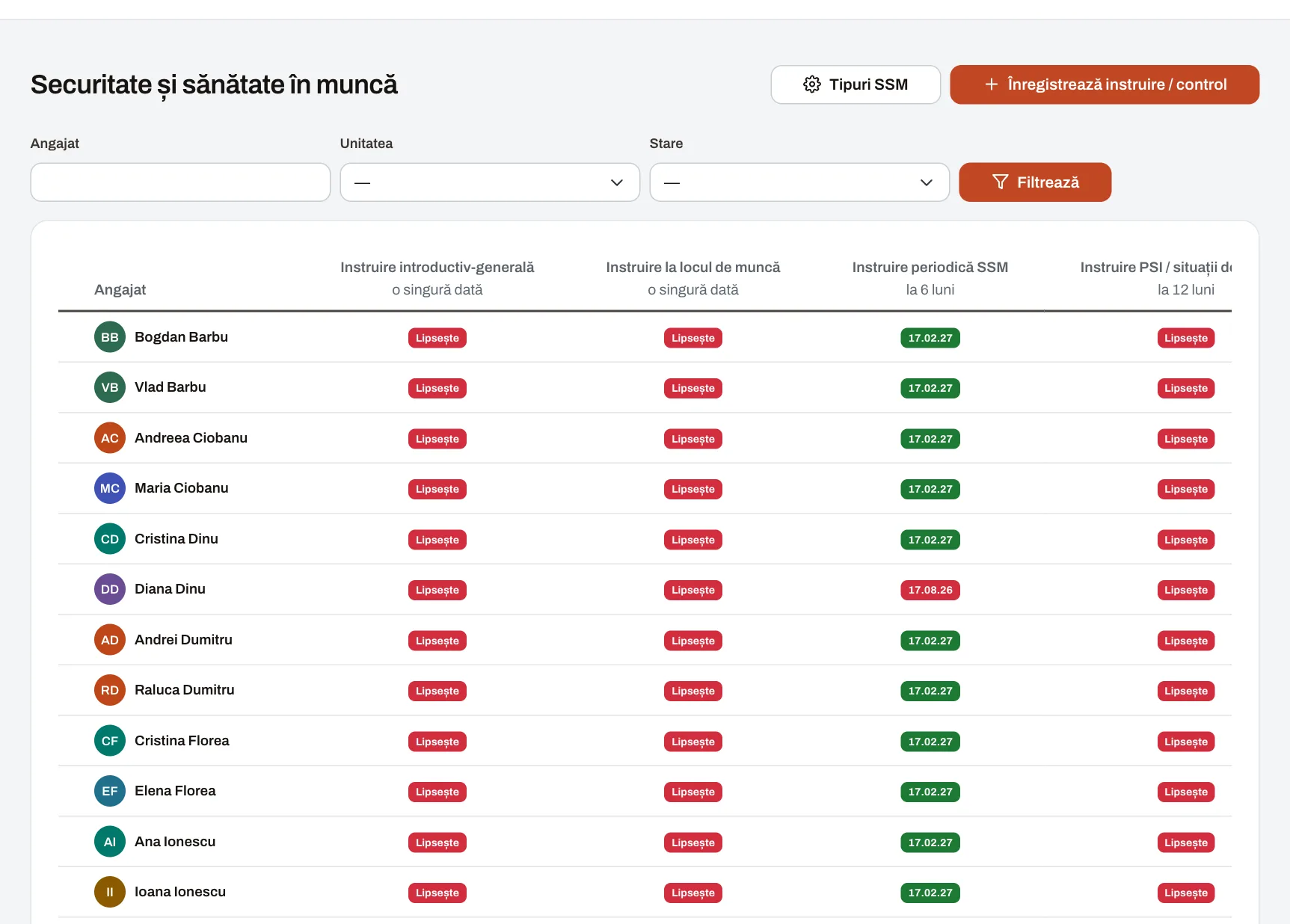Open the Unitatea dropdown
Screen dimensions: 1290x924
point(490,182)
